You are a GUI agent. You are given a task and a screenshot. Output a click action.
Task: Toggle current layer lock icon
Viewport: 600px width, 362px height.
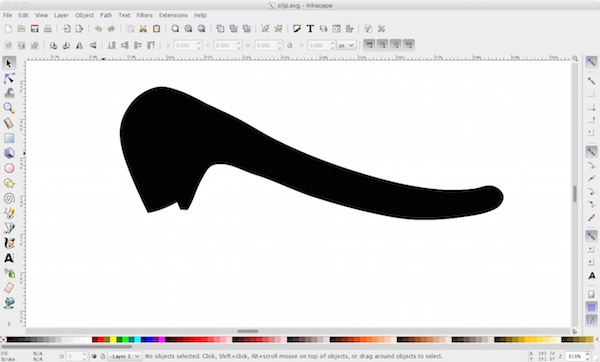click(102, 356)
